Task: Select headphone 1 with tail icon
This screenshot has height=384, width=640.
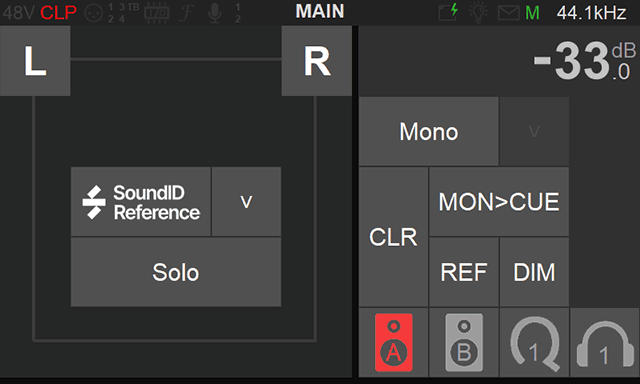Action: 534,342
